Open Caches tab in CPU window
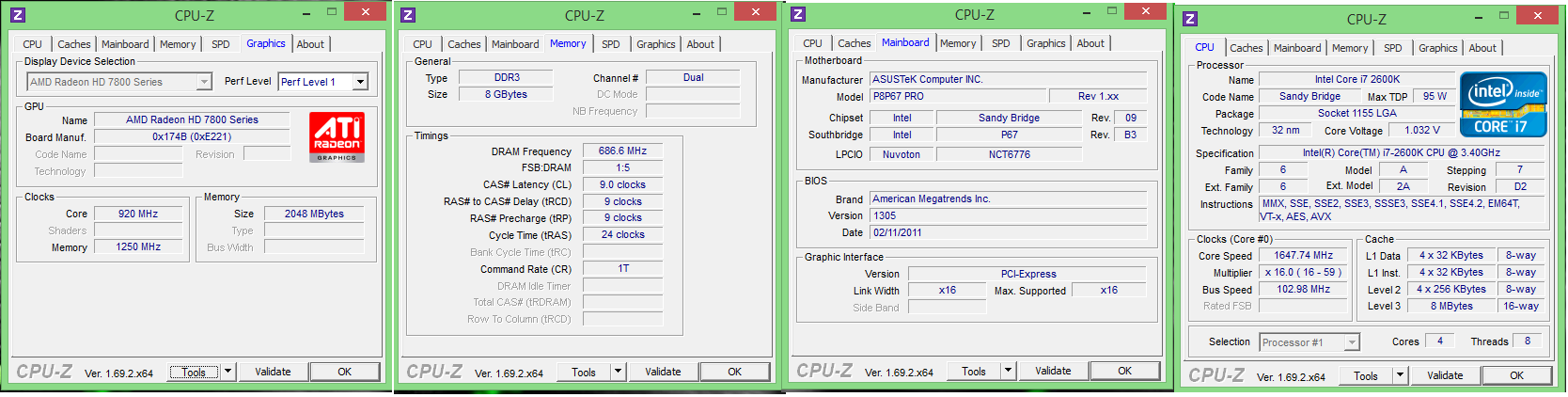This screenshot has width=1568, height=397. (x=1247, y=48)
